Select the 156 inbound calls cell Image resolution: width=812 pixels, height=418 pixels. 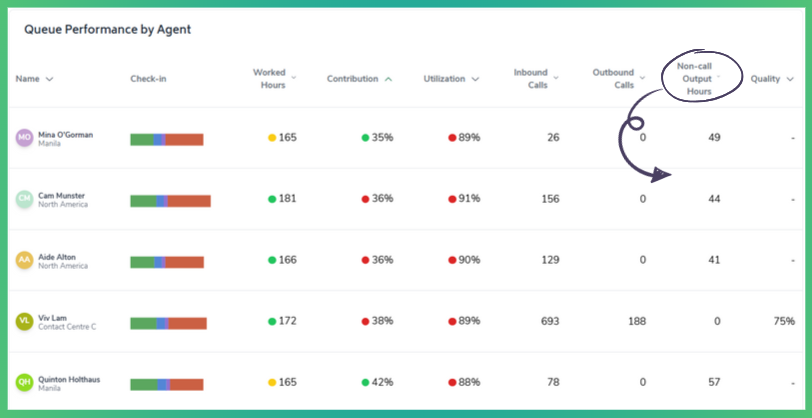pyautogui.click(x=549, y=199)
